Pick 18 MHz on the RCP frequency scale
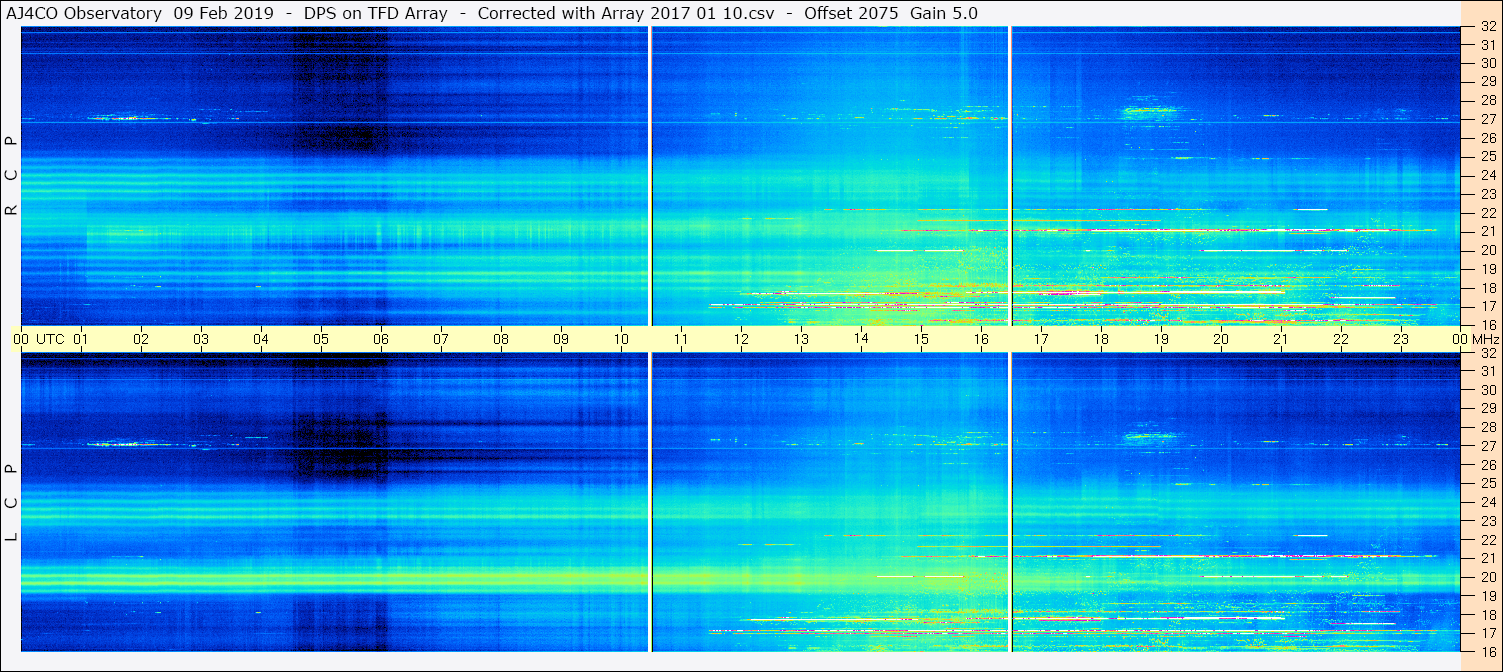This screenshot has height=672, width=1503. [1487, 287]
